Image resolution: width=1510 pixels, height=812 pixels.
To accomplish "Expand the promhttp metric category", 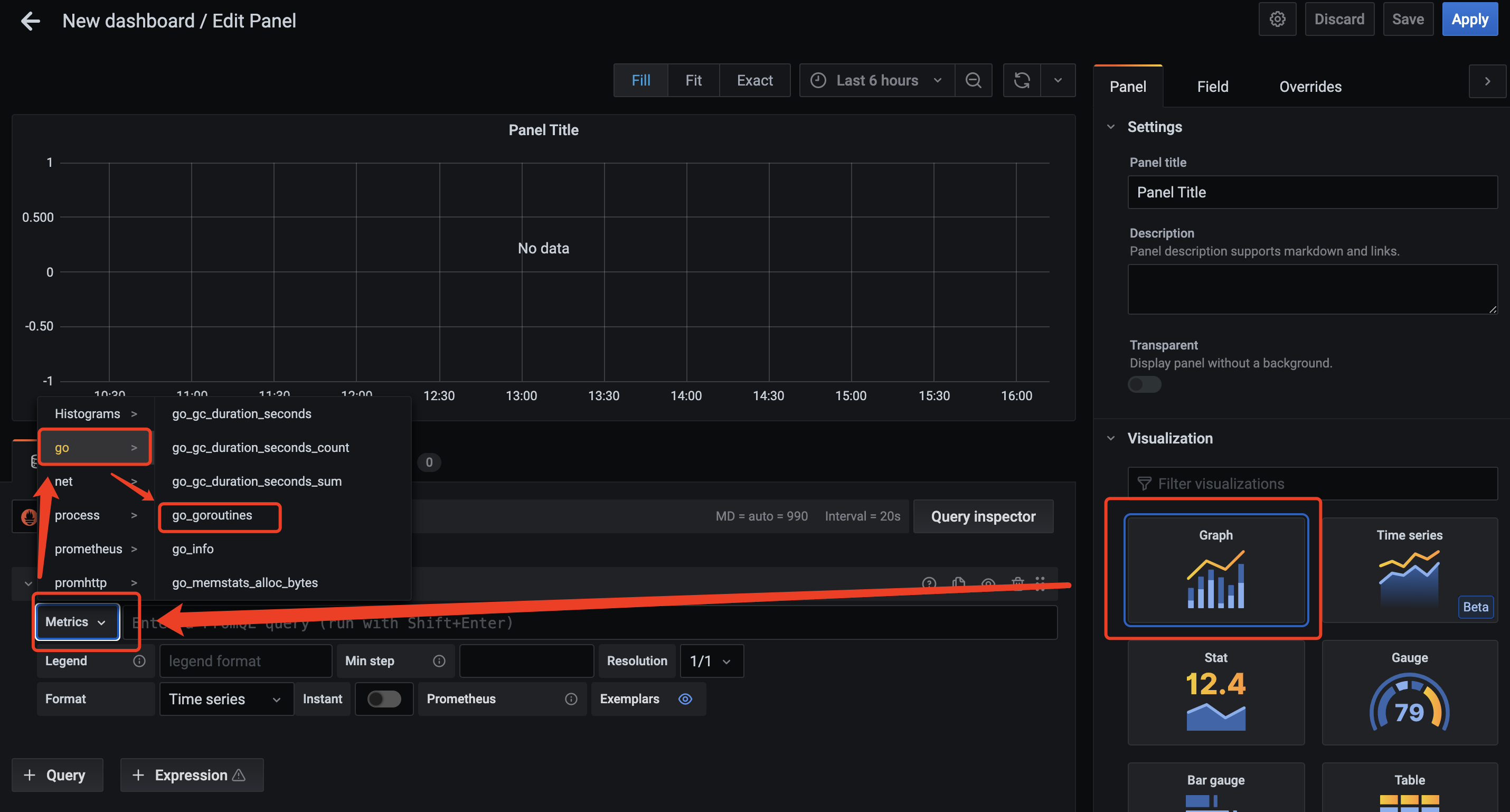I will [x=96, y=583].
